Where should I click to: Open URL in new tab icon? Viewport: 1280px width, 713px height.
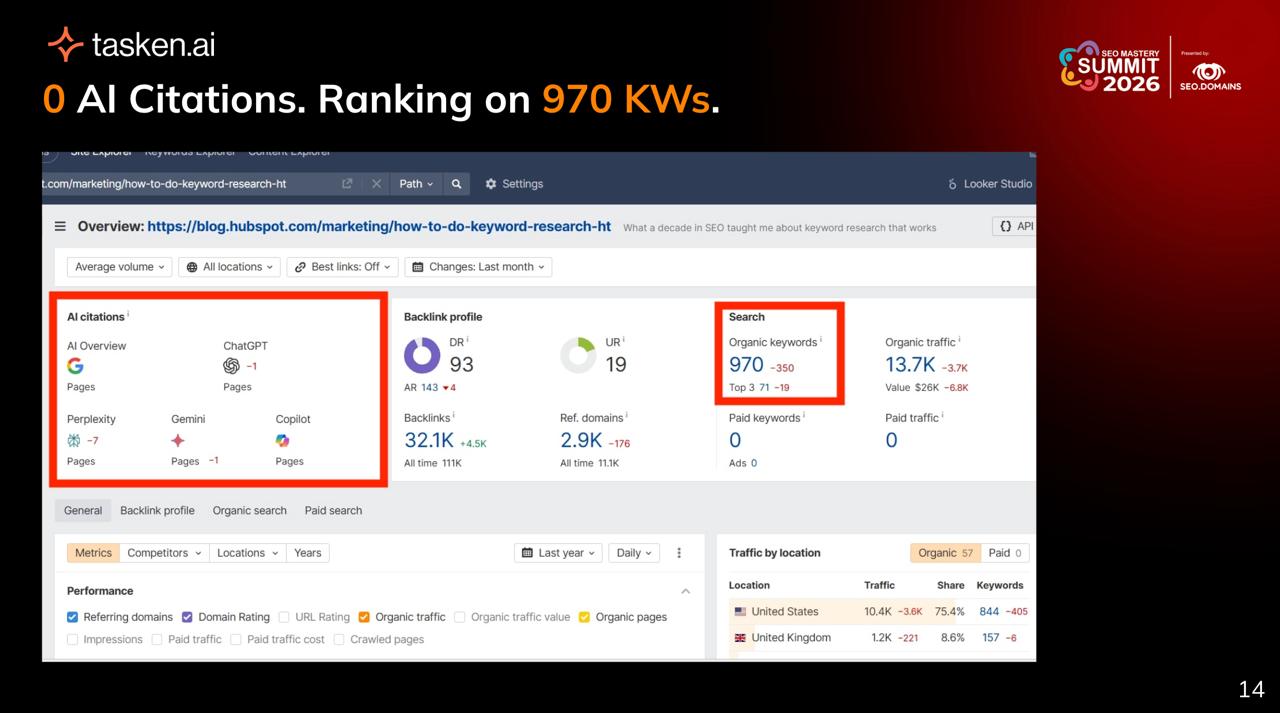(347, 184)
